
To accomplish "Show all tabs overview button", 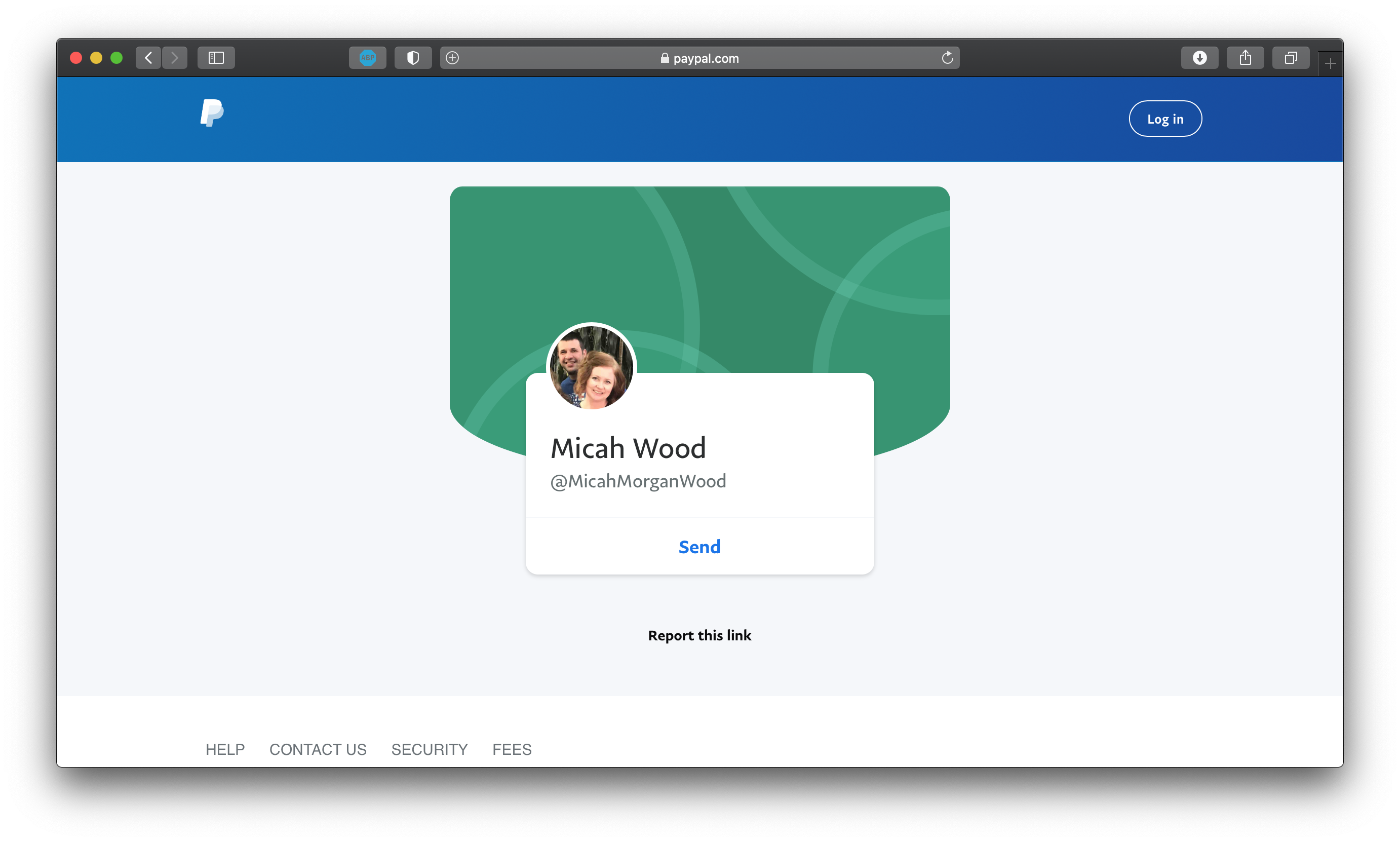I will click(x=1291, y=58).
